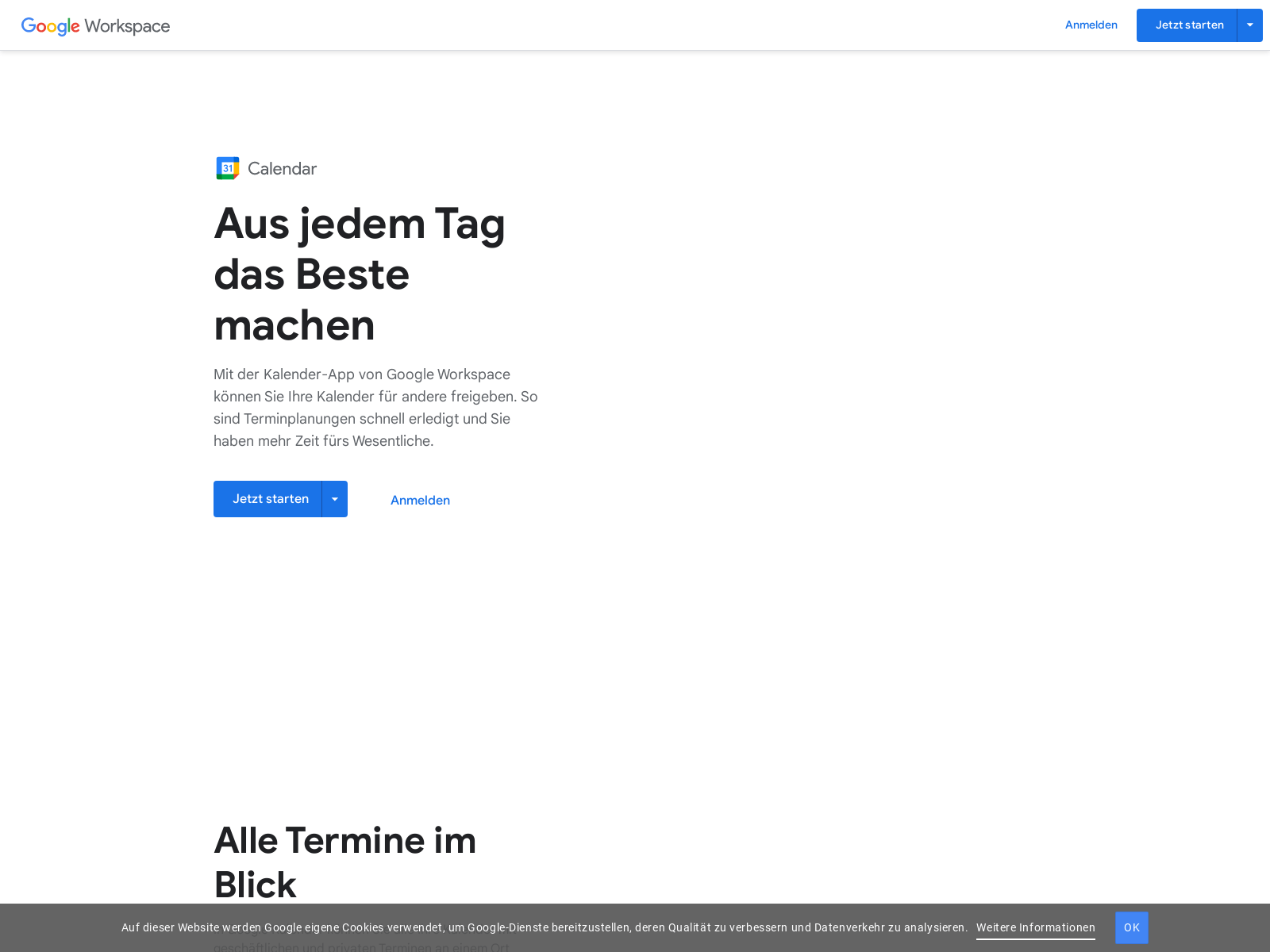Screen dimensions: 1270x952
Task: Click the heading Alle Termine im Blick
Action: tap(345, 862)
